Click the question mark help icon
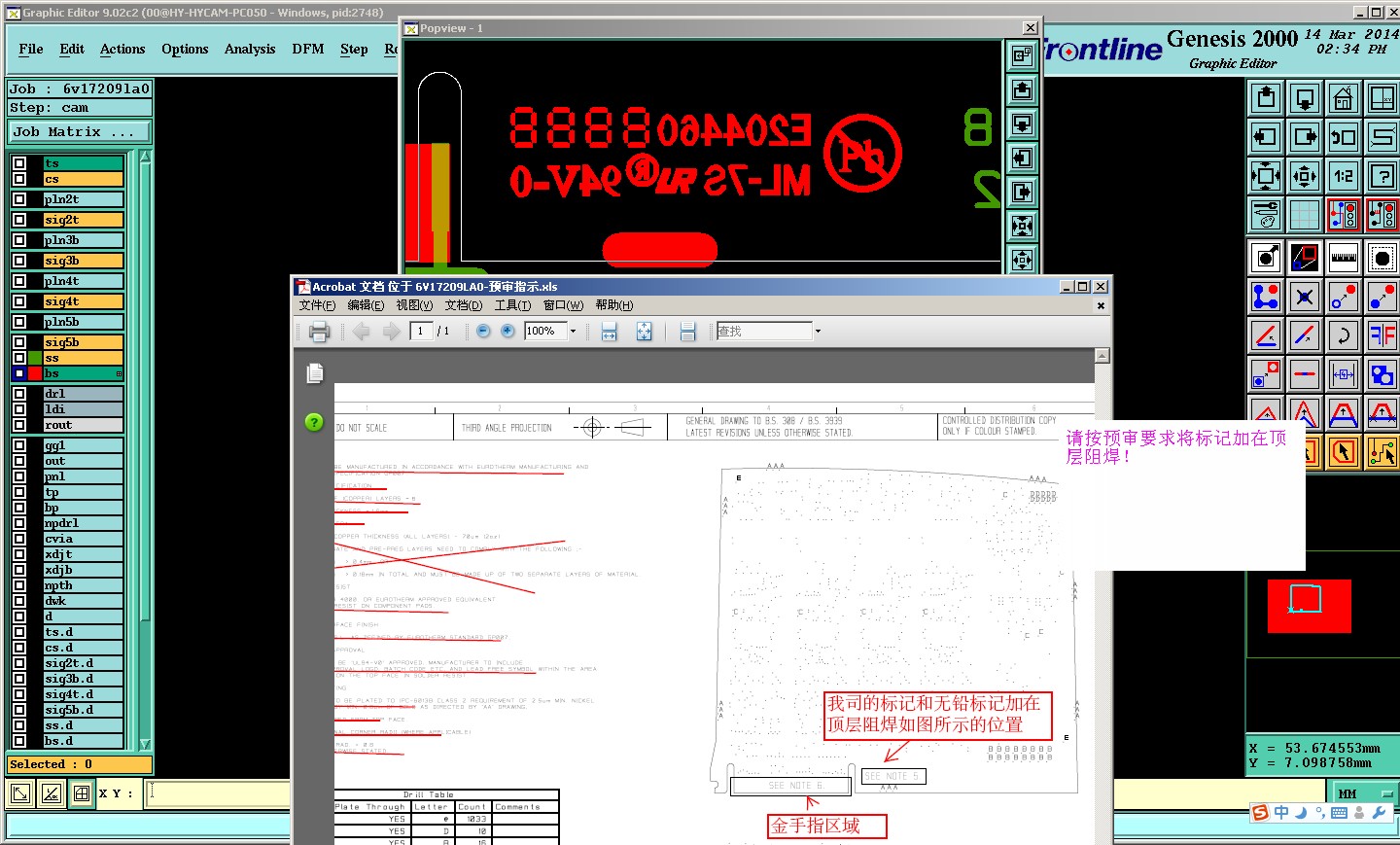Screen dimensions: 1400x845 click(1382, 176)
